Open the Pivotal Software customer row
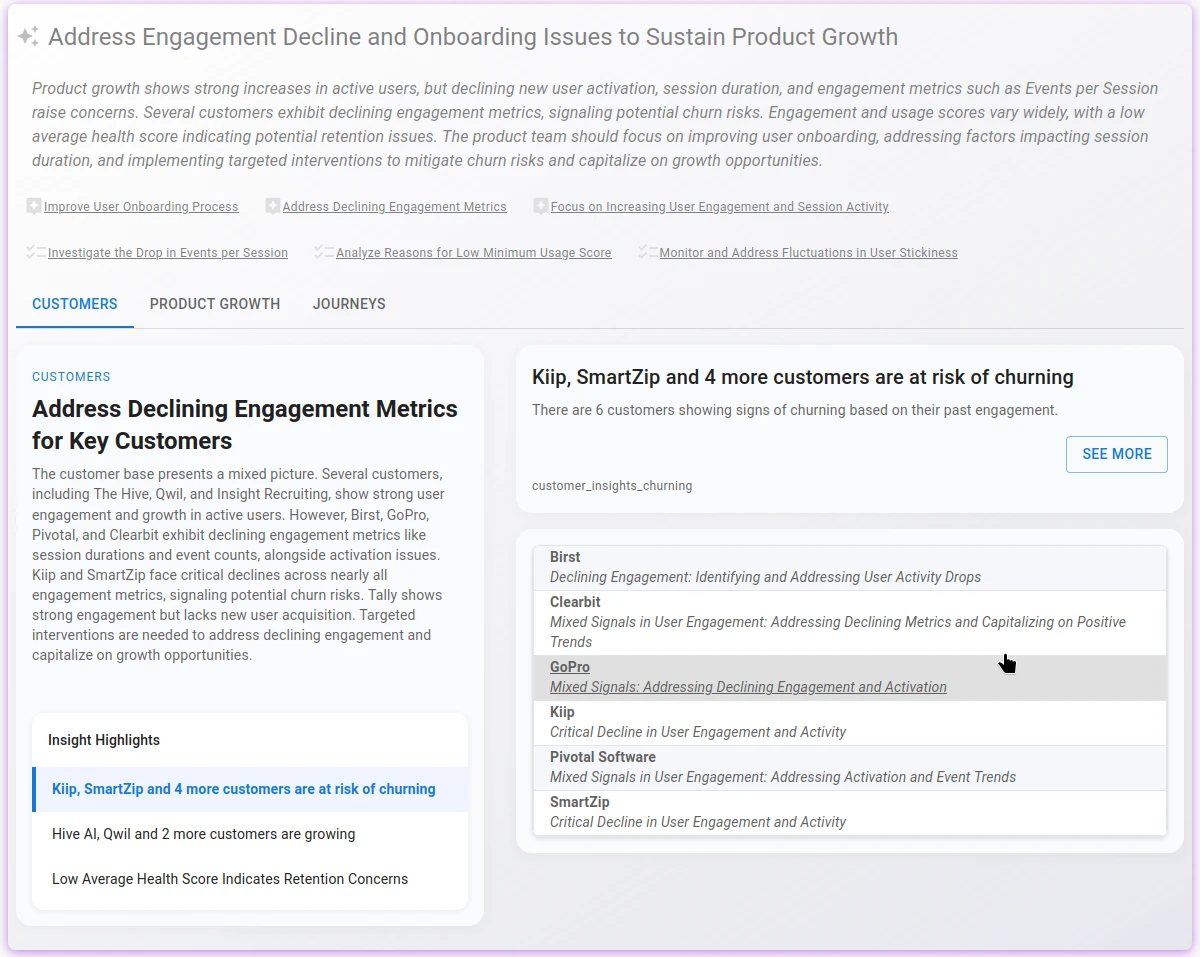The height and width of the screenshot is (957, 1200). tap(850, 767)
